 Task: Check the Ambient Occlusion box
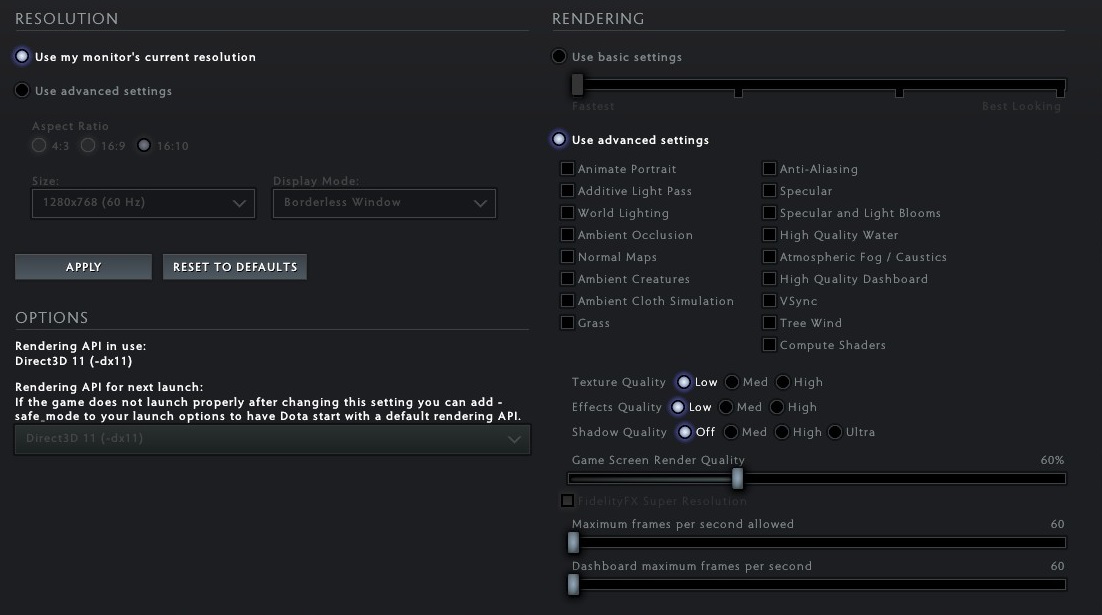(x=567, y=235)
